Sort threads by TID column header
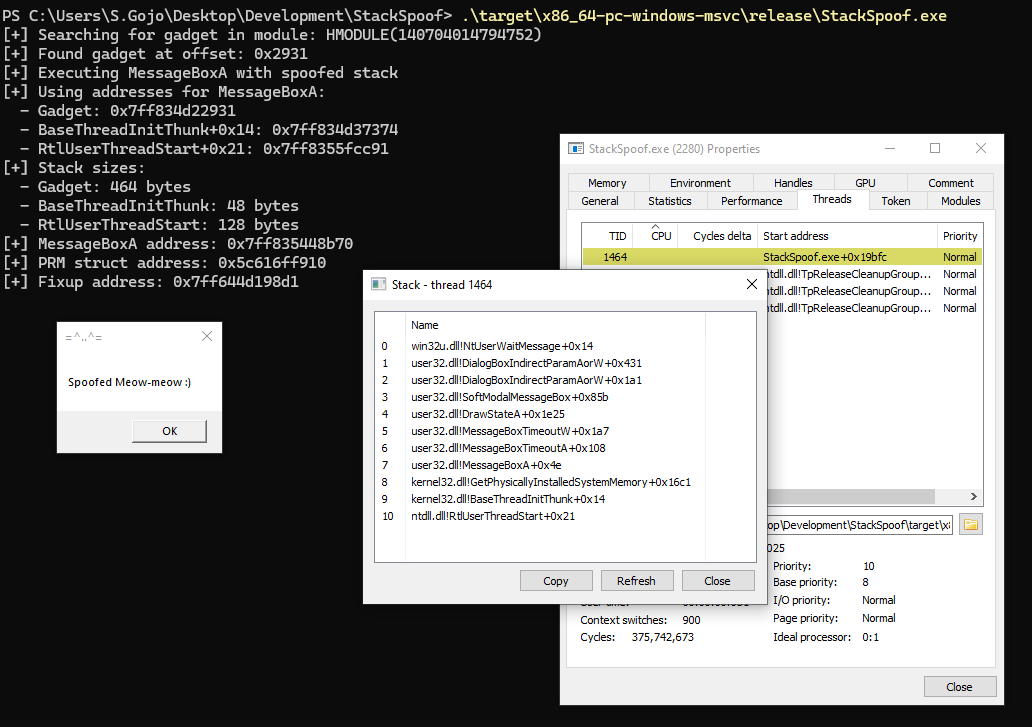This screenshot has height=727, width=1032. [607, 236]
